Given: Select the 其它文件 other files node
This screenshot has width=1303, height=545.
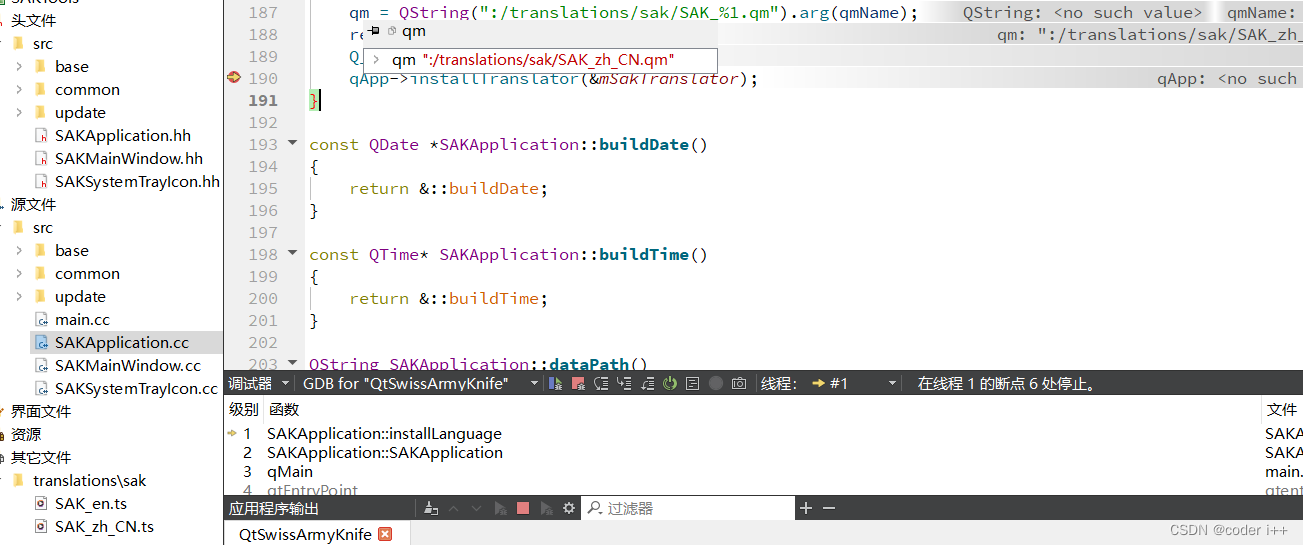Looking at the screenshot, I should pyautogui.click(x=40, y=457).
